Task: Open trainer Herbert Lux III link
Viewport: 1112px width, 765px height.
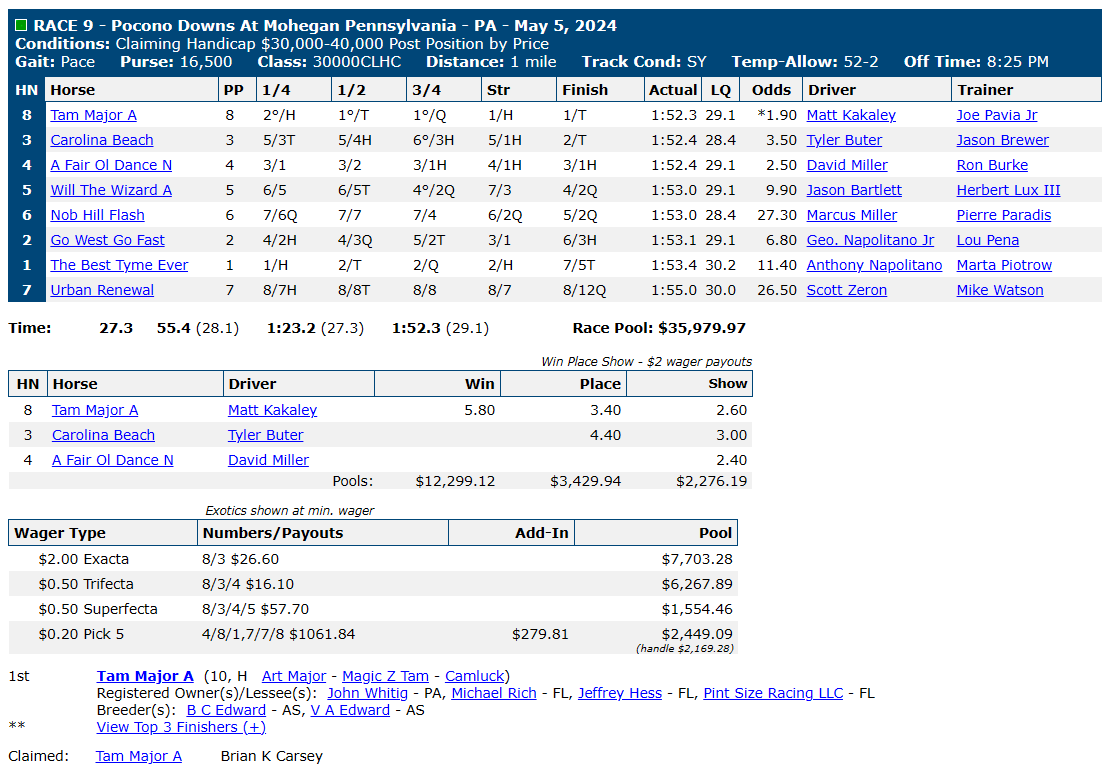Action: [x=1008, y=190]
